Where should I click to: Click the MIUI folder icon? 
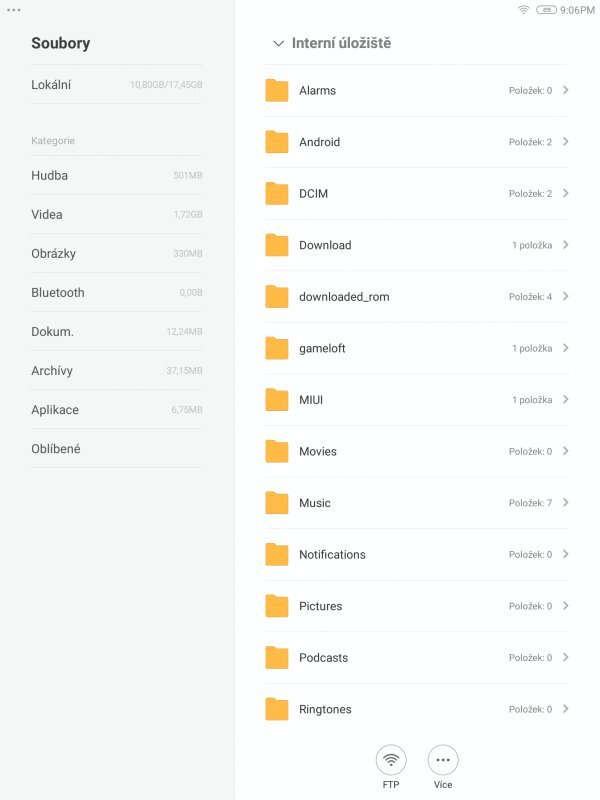pyautogui.click(x=275, y=399)
